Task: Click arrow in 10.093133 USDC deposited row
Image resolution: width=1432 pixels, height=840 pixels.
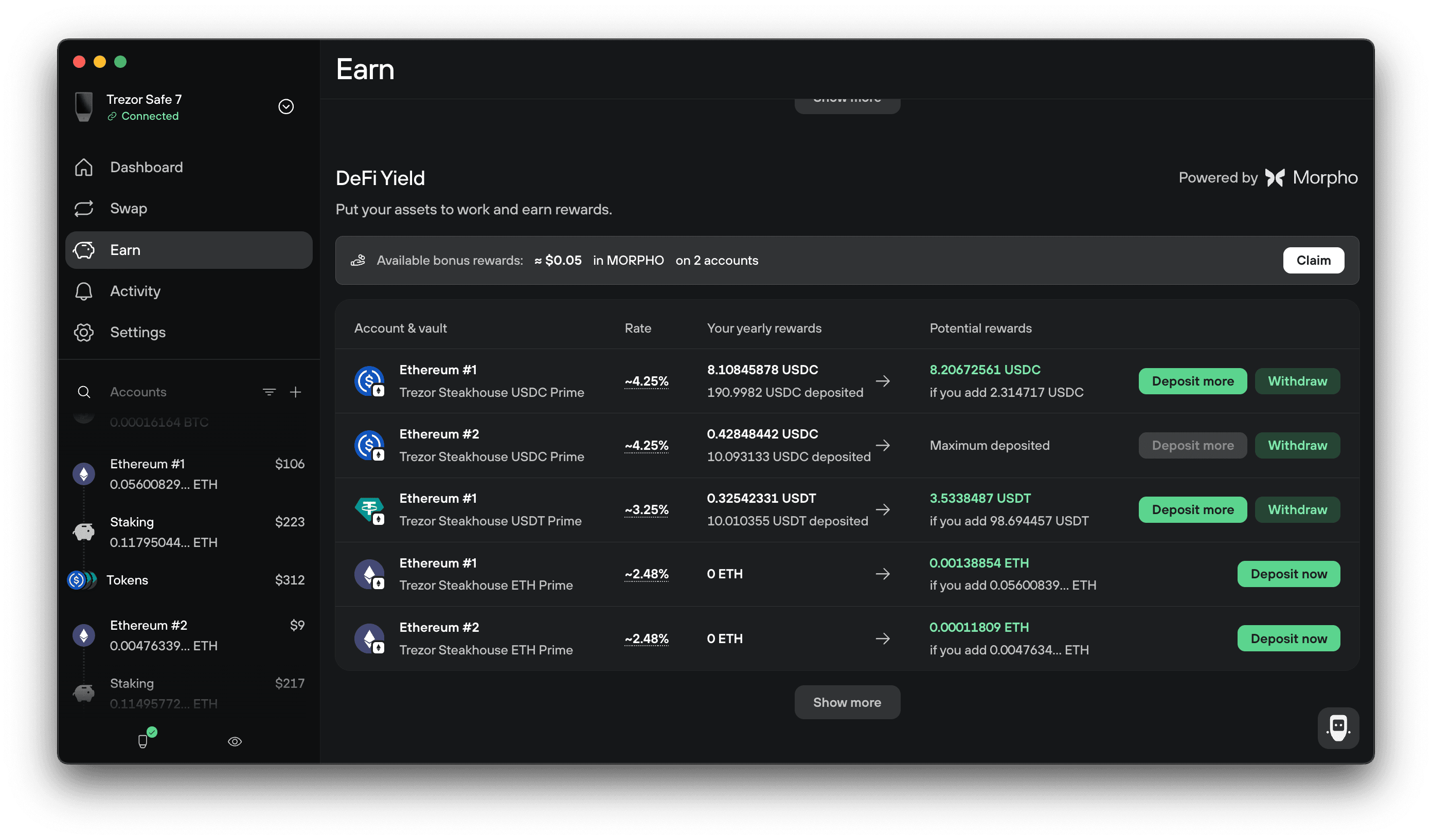Action: [883, 445]
